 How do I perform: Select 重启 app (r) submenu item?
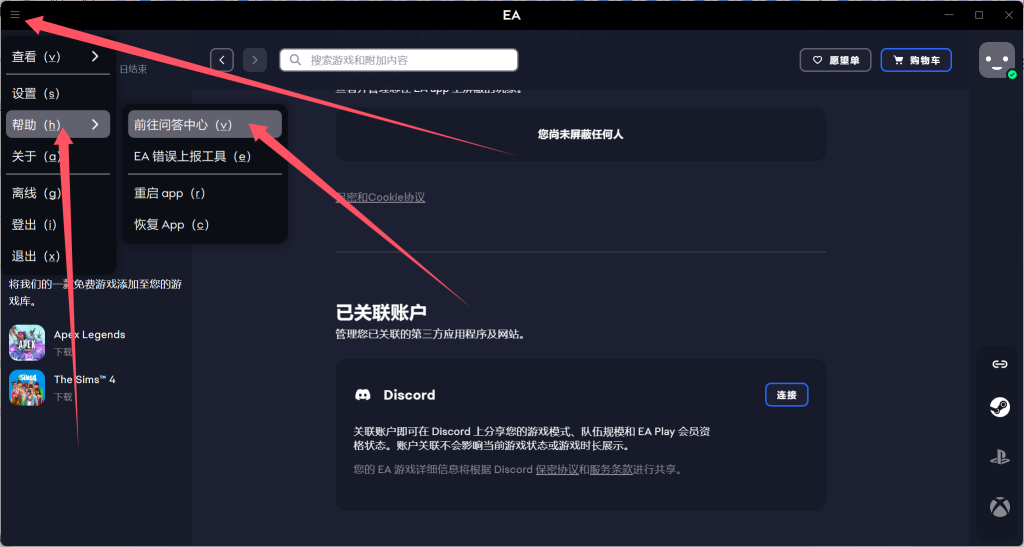(205, 193)
